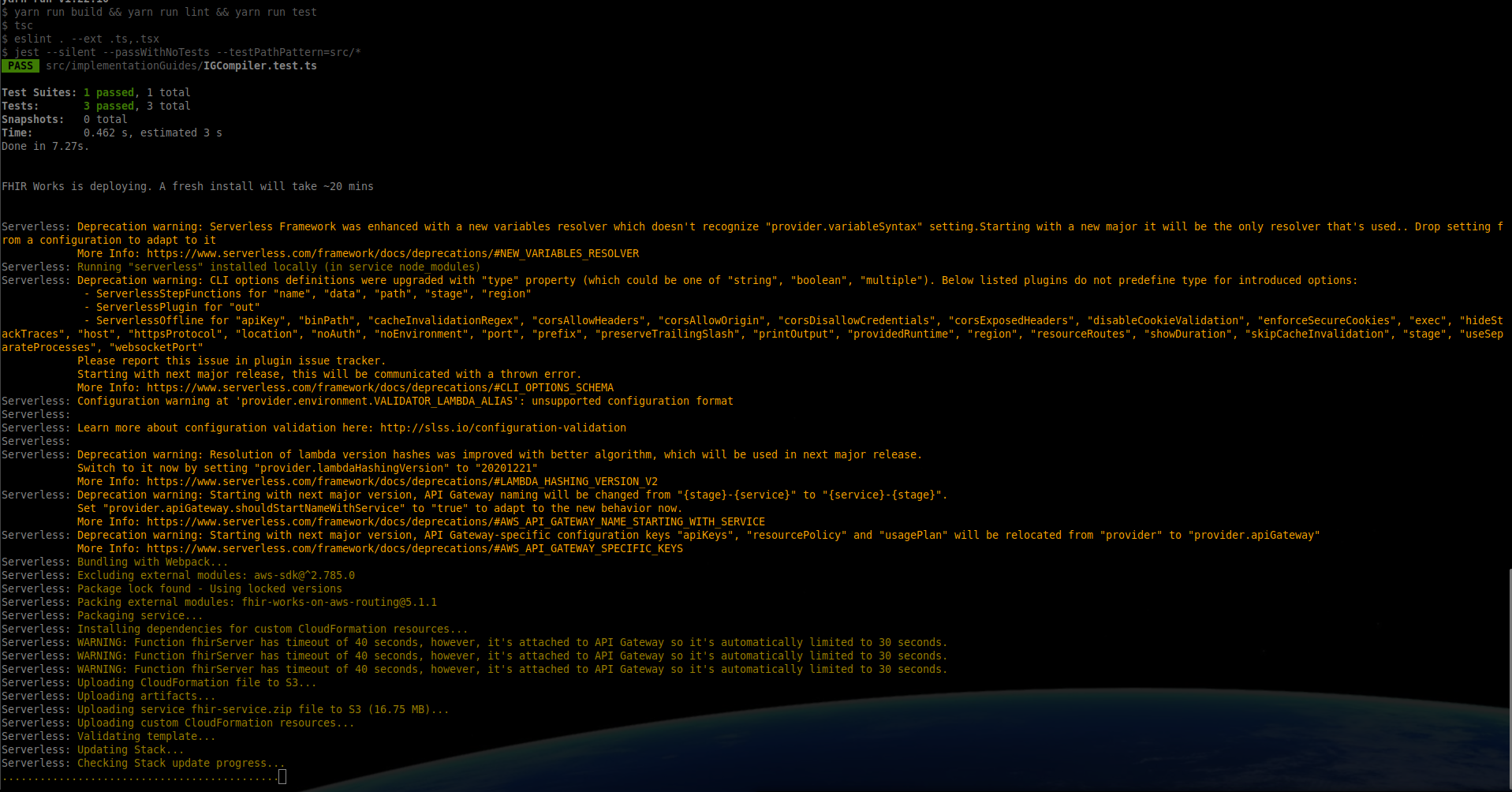The width and height of the screenshot is (1512, 792).
Task: Place cursor at the terminal prompt block
Action: pyautogui.click(x=282, y=776)
